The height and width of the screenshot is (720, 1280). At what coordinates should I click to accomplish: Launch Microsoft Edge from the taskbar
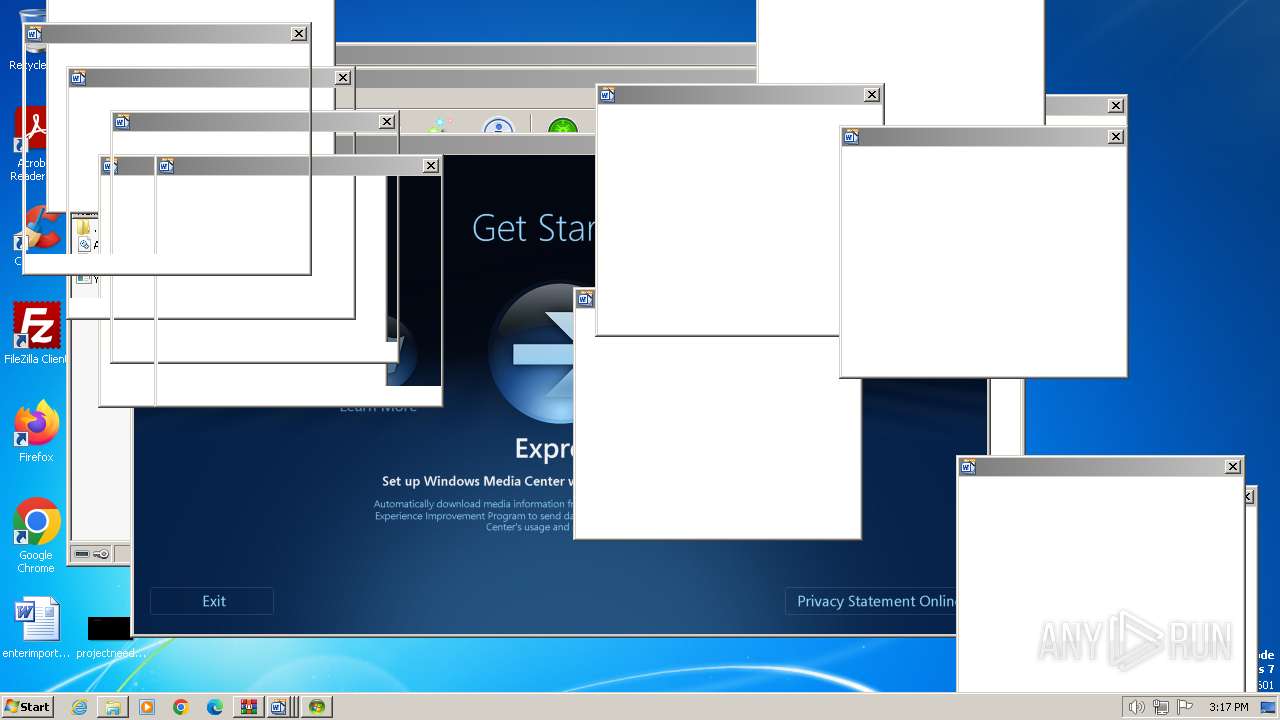(215, 707)
